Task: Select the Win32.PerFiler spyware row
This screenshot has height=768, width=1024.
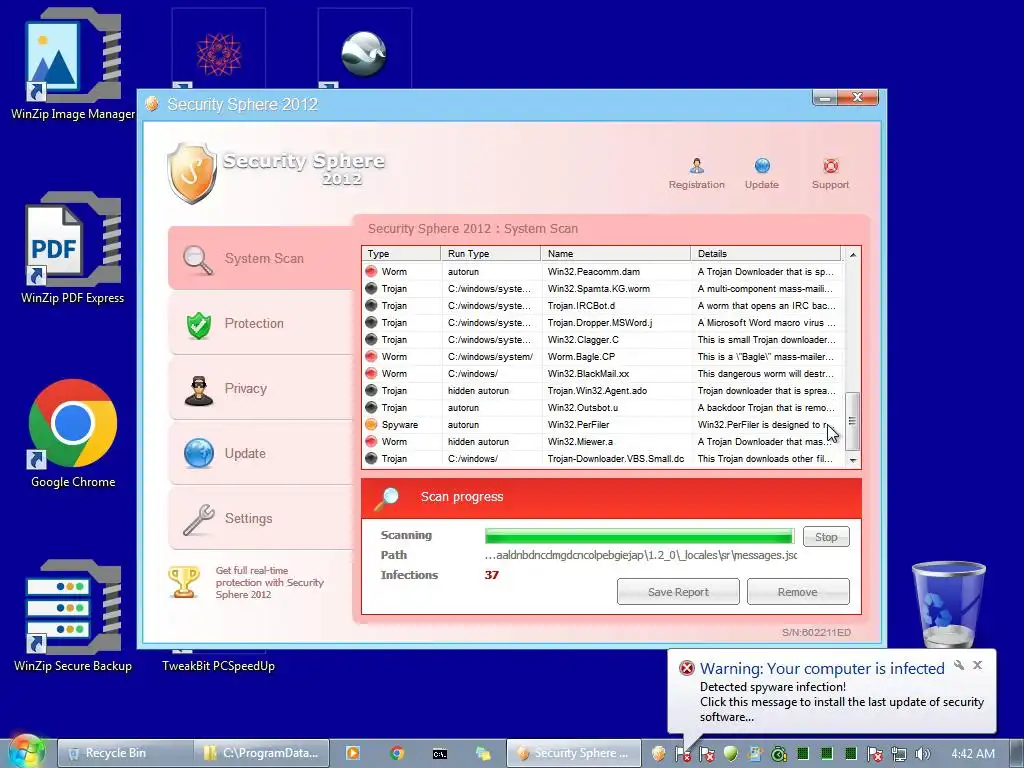Action: (x=602, y=424)
